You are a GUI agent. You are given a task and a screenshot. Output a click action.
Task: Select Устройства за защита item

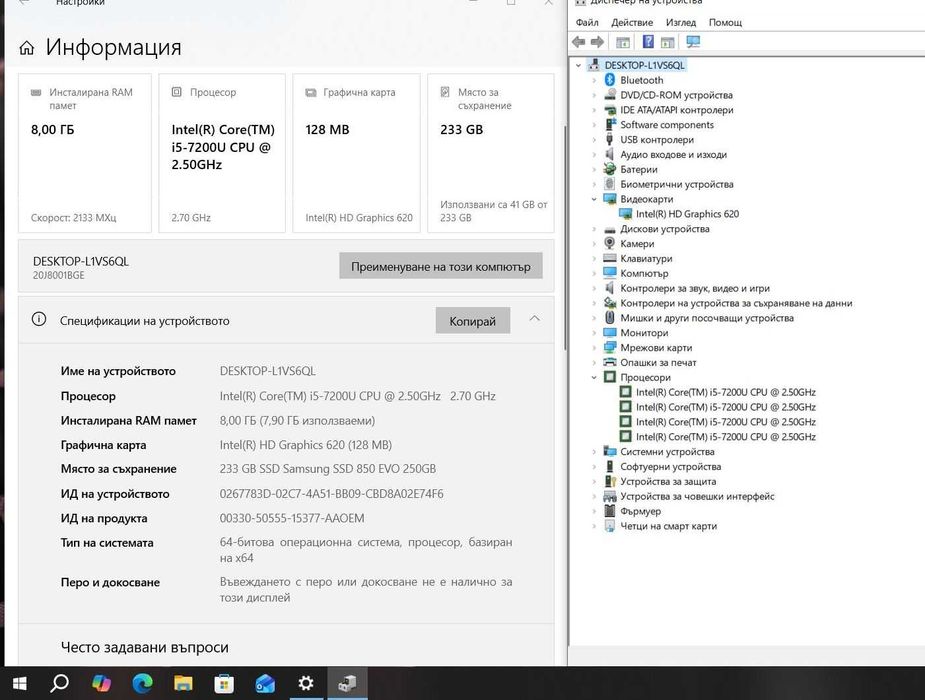(668, 481)
